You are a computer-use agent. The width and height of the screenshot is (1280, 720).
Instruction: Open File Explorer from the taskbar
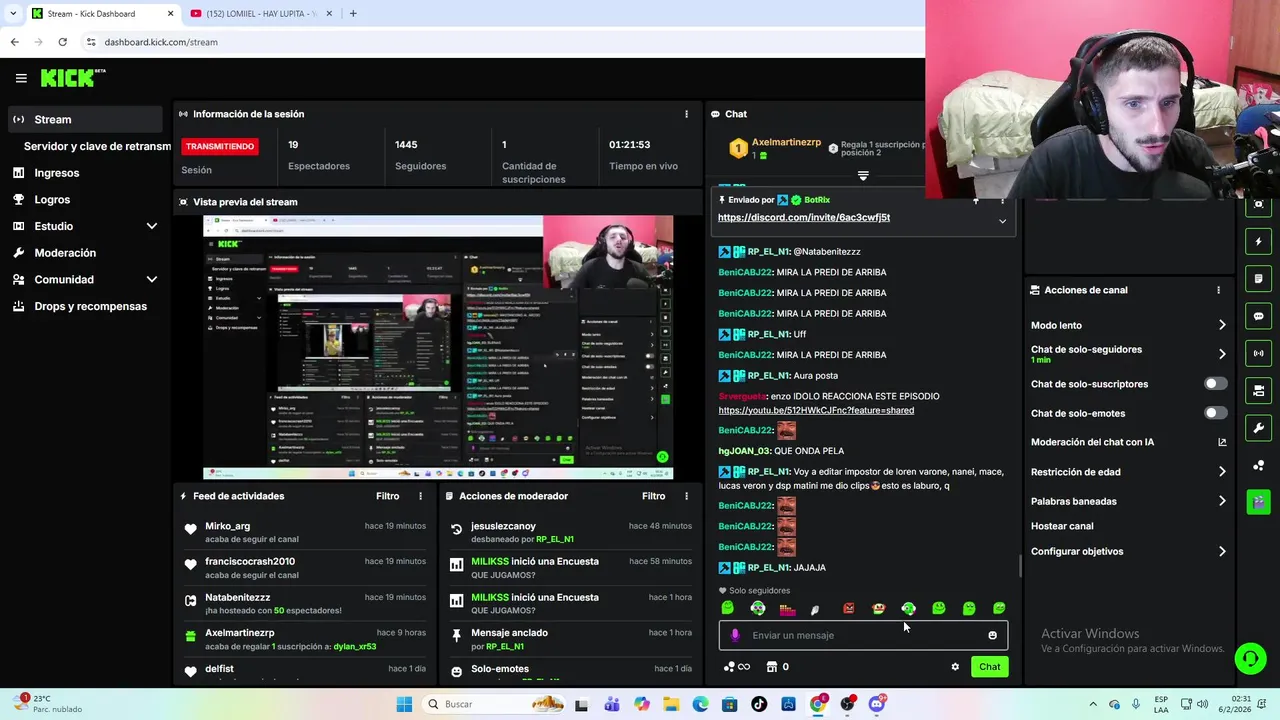(671, 704)
